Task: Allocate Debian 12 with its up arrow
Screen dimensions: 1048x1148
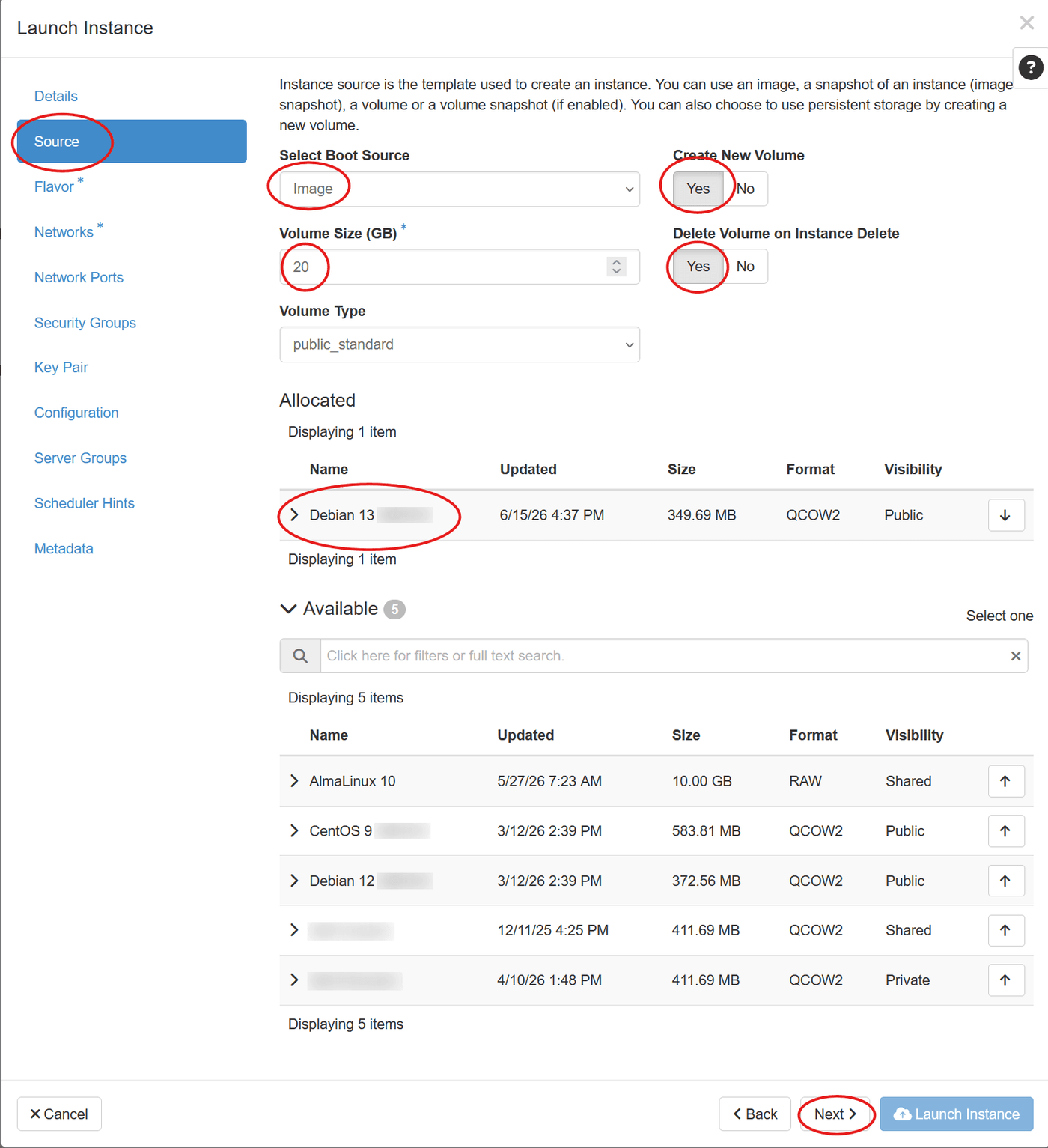Action: tap(1005, 881)
